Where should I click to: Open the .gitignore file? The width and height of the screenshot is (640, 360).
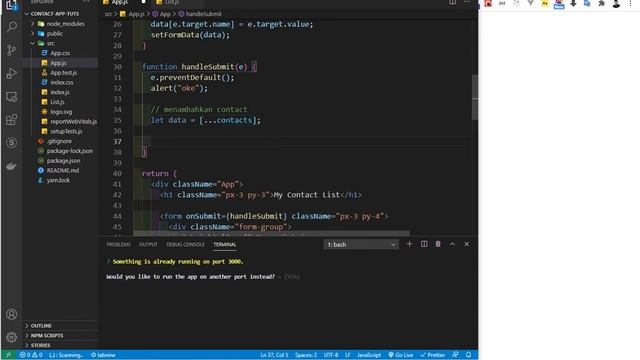pos(60,141)
